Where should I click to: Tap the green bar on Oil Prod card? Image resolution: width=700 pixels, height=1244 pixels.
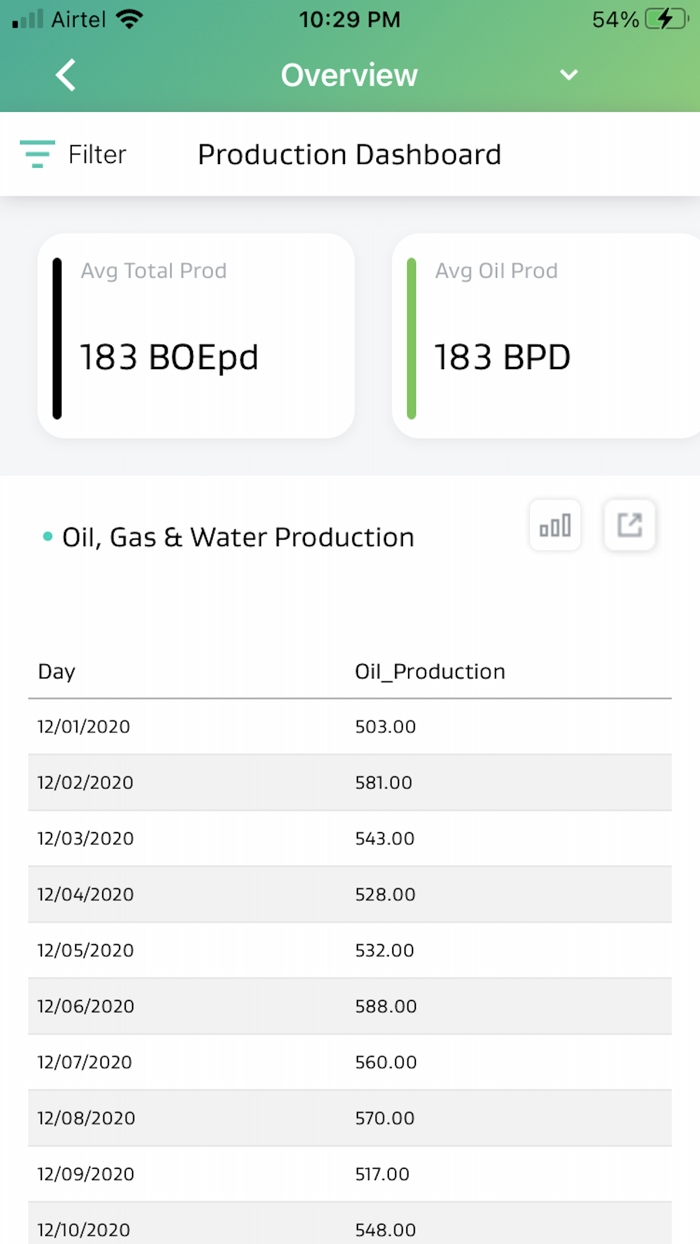point(411,338)
